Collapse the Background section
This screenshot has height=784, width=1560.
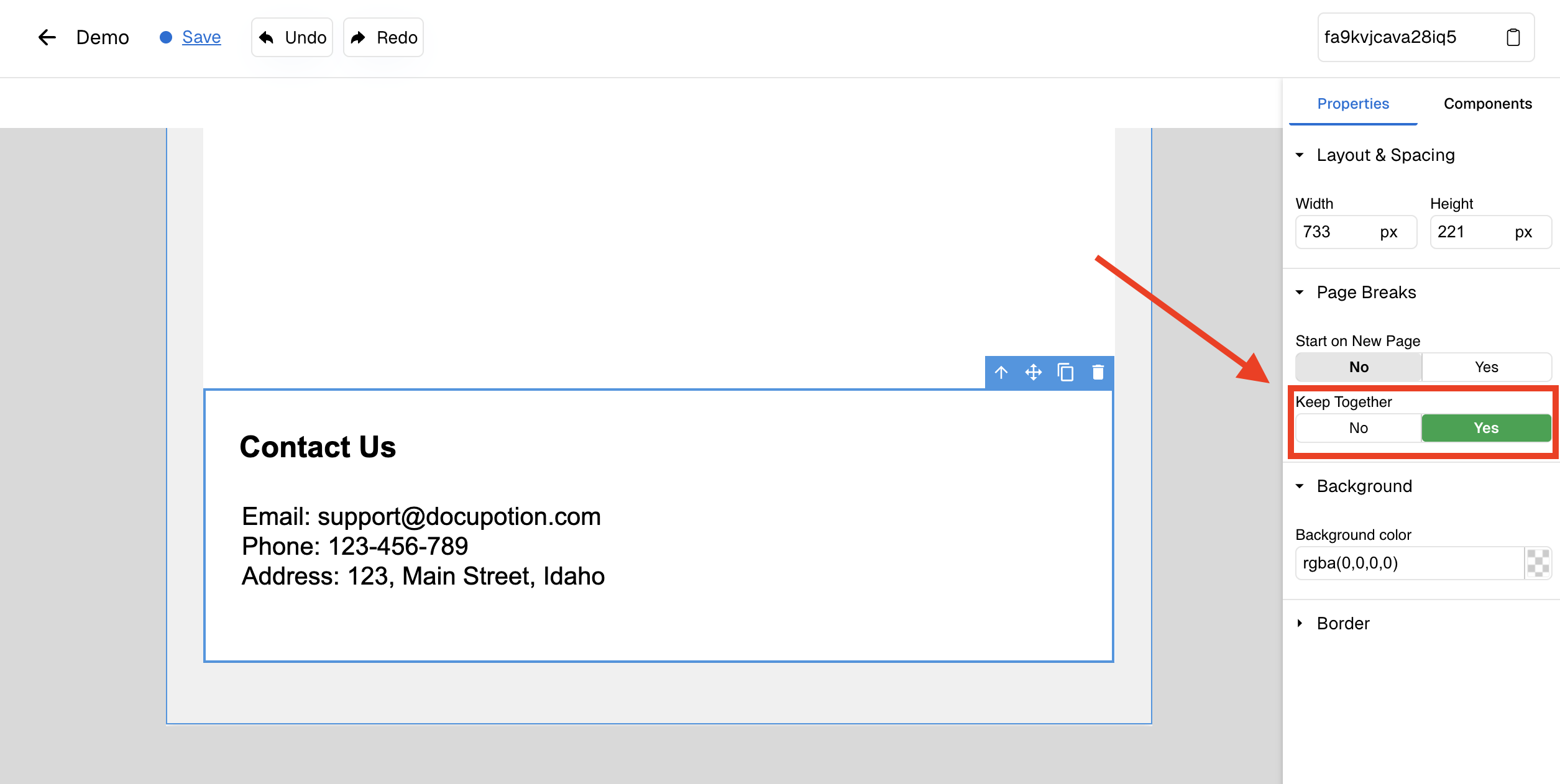point(1300,486)
